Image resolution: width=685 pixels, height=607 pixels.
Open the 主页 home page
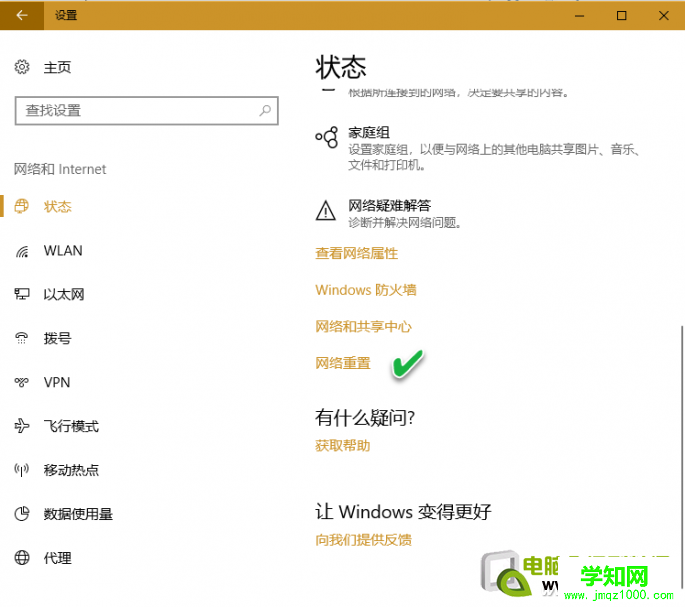57,67
